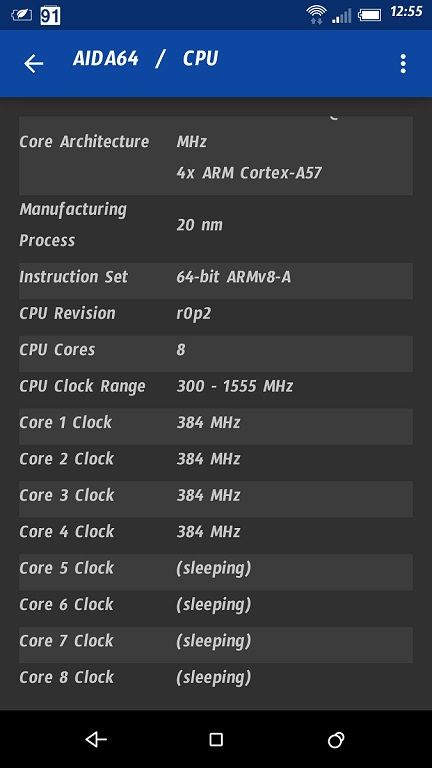Select the Core Architecture row

pos(216,156)
